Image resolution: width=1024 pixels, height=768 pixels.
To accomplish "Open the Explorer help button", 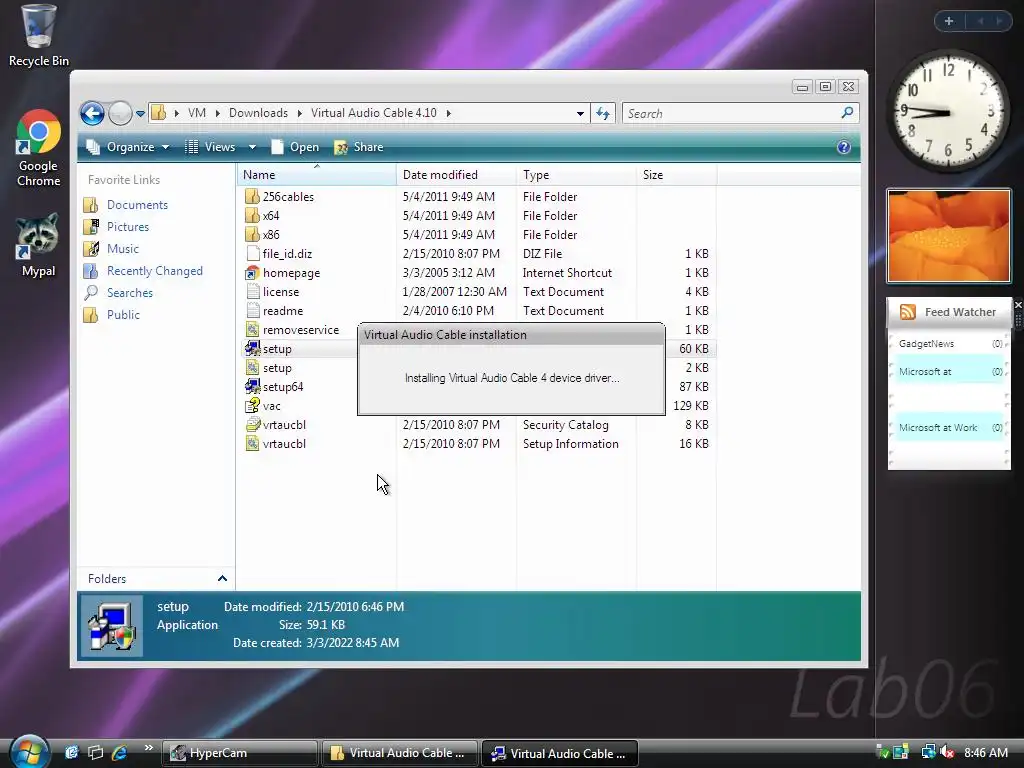I will (x=844, y=147).
